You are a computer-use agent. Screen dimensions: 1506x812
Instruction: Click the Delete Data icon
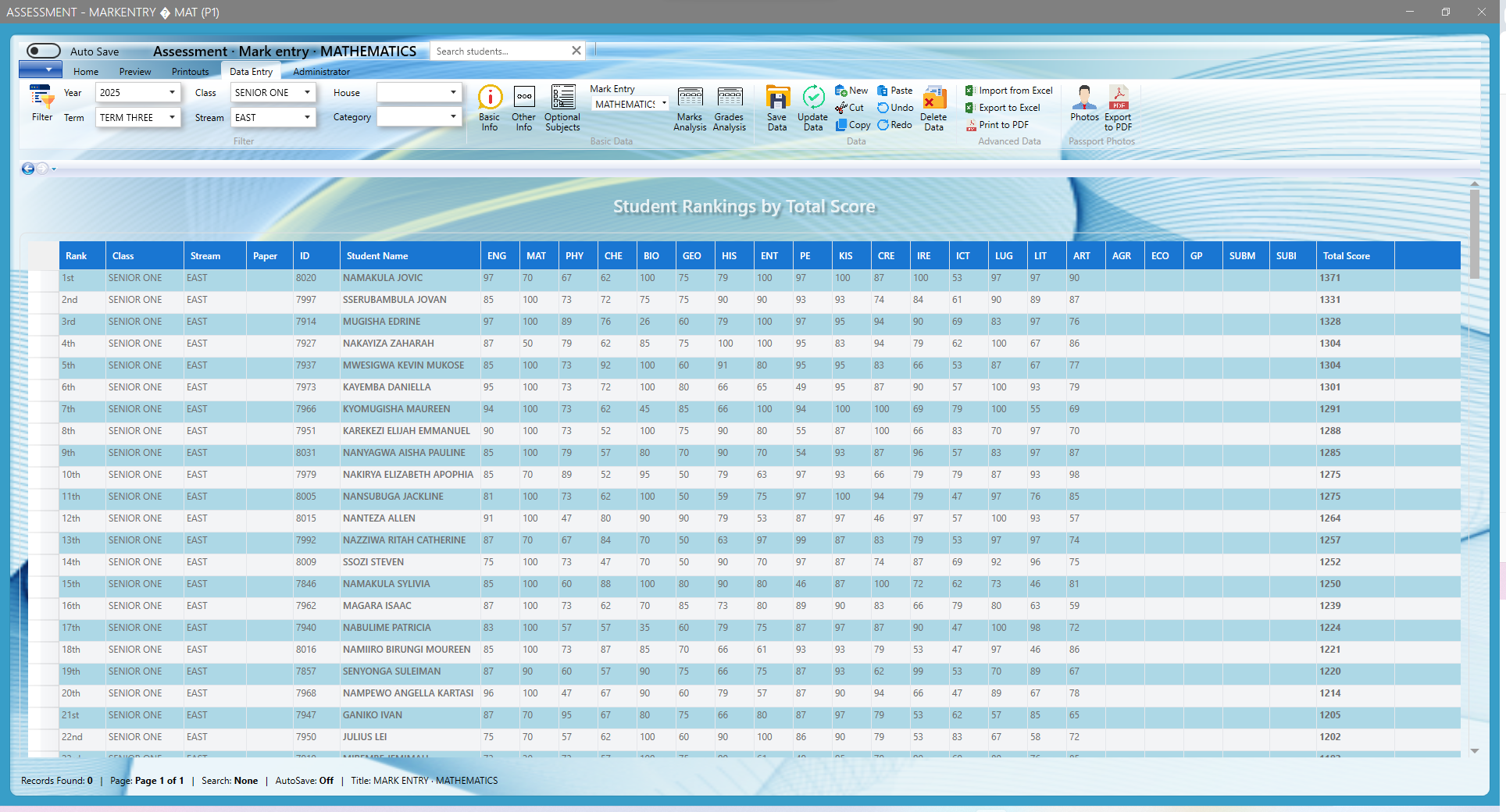(933, 108)
